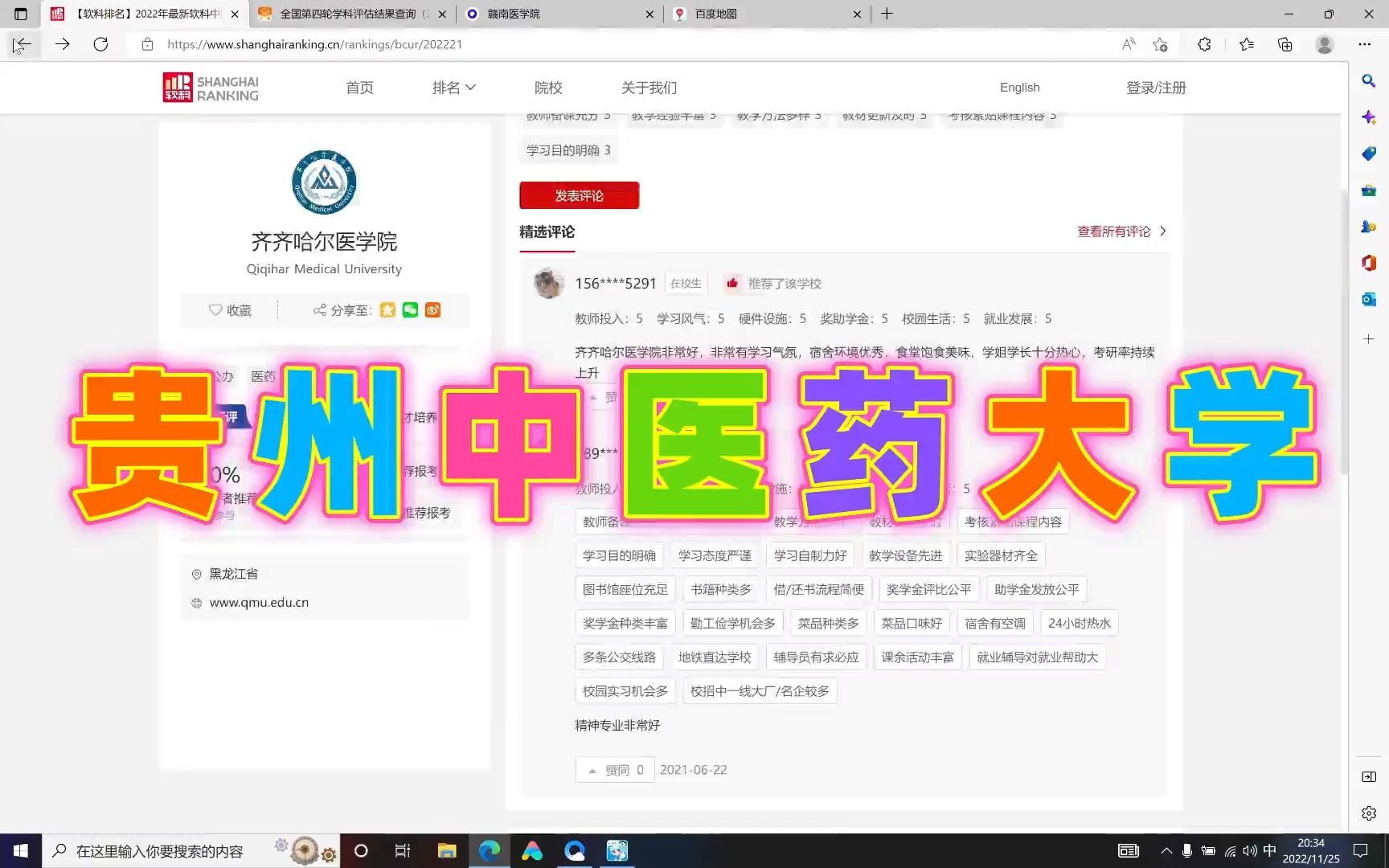Image resolution: width=1389 pixels, height=868 pixels.
Task: Show hidden system tray icons
Action: [1166, 850]
